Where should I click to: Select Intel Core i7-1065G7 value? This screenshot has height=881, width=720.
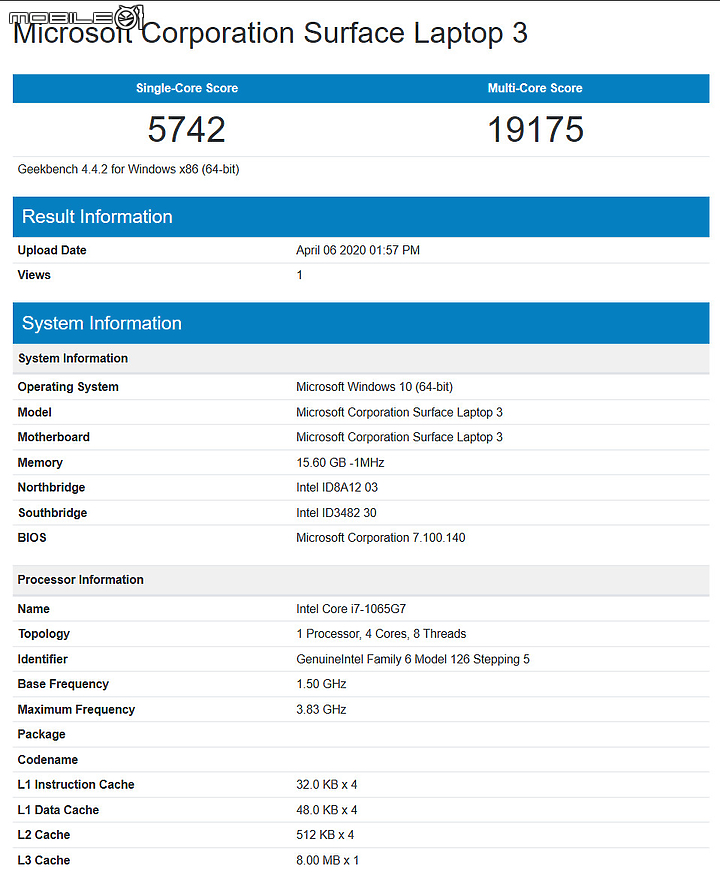pos(351,608)
